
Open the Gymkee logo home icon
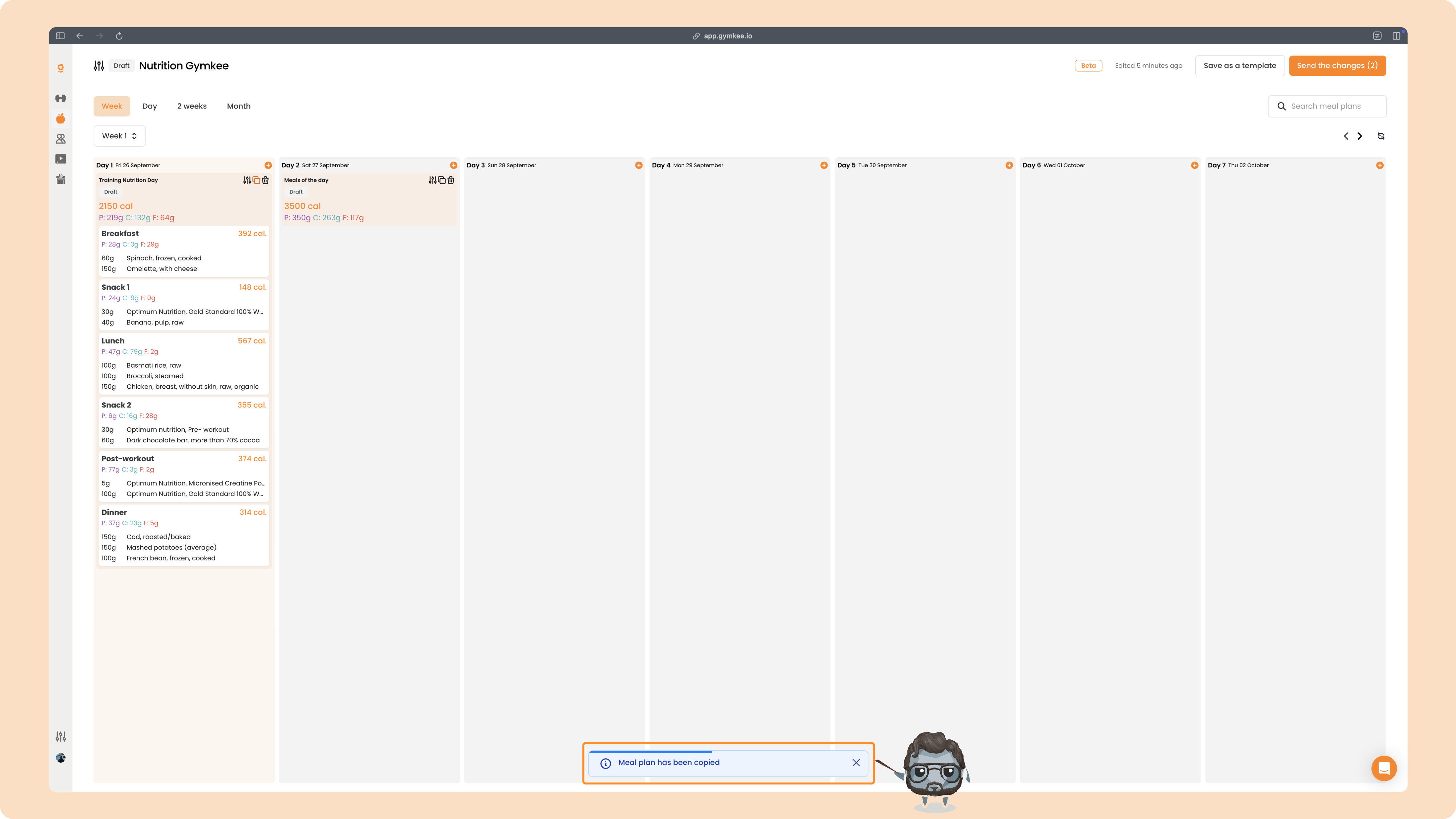tap(60, 68)
